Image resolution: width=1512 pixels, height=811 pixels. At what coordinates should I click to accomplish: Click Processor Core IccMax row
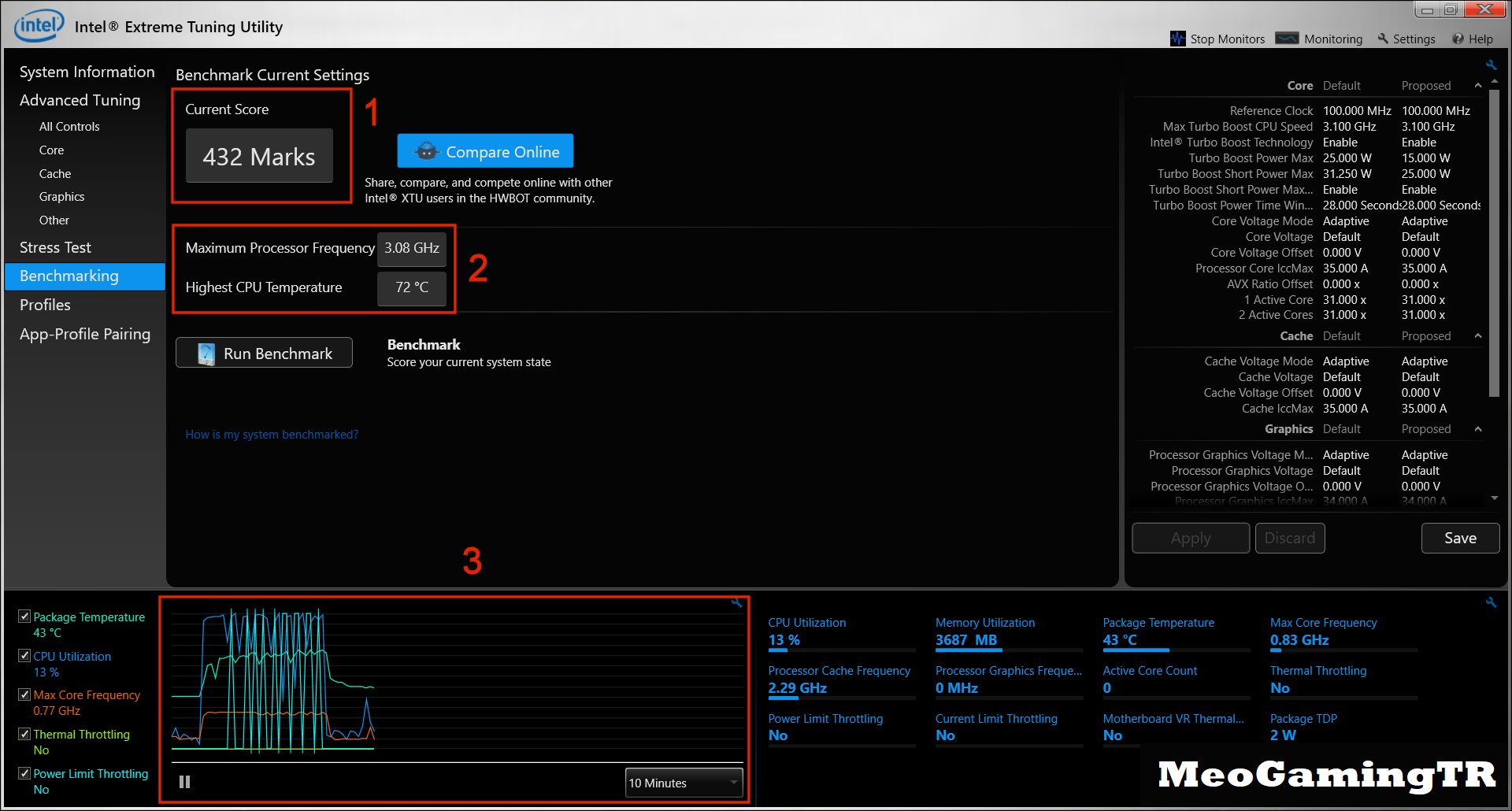pyautogui.click(x=1307, y=268)
